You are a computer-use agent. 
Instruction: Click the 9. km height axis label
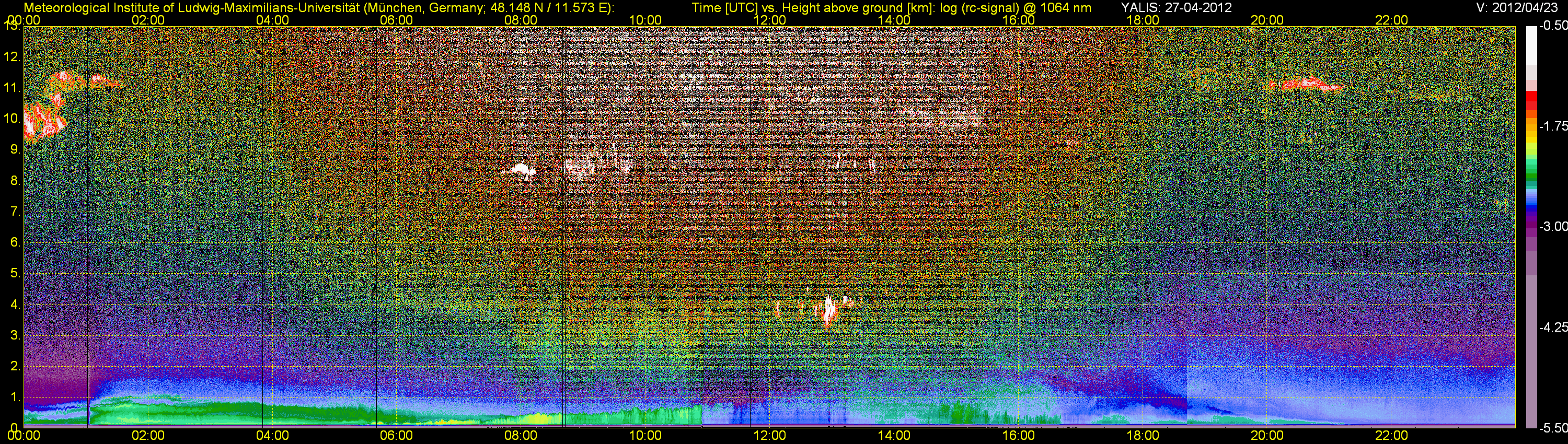(x=15, y=149)
